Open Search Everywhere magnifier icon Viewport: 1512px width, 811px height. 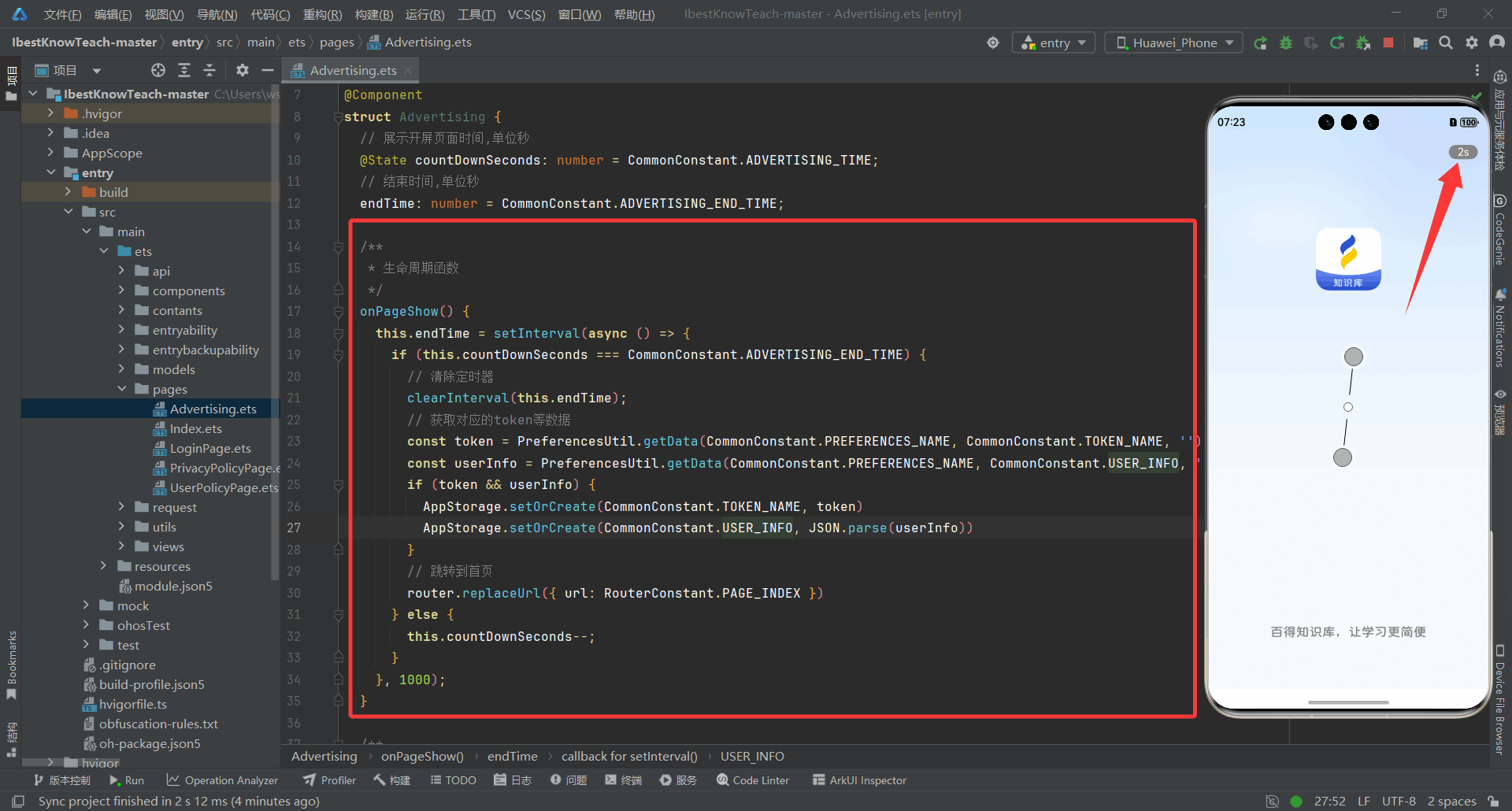[x=1446, y=43]
